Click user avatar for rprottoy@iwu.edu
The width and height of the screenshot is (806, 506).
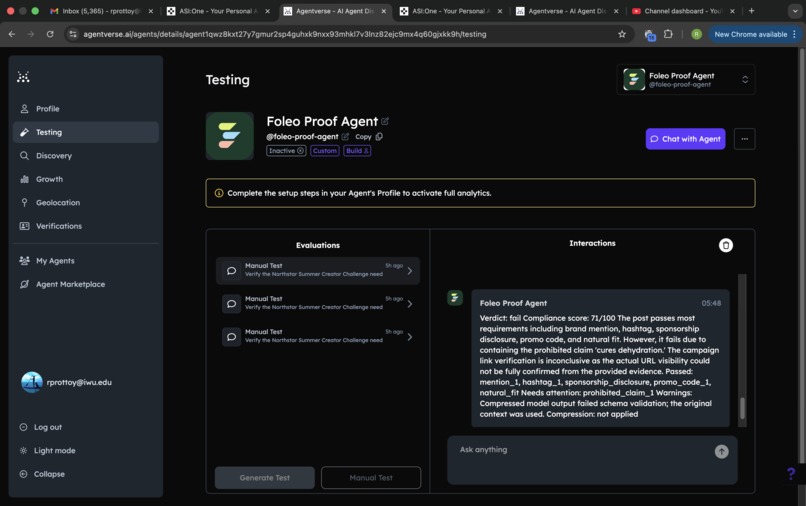[x=32, y=382]
